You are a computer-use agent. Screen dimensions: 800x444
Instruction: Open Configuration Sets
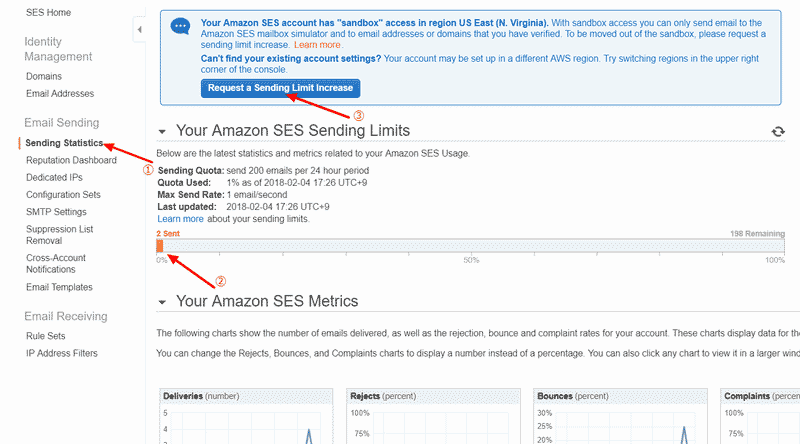coord(63,194)
